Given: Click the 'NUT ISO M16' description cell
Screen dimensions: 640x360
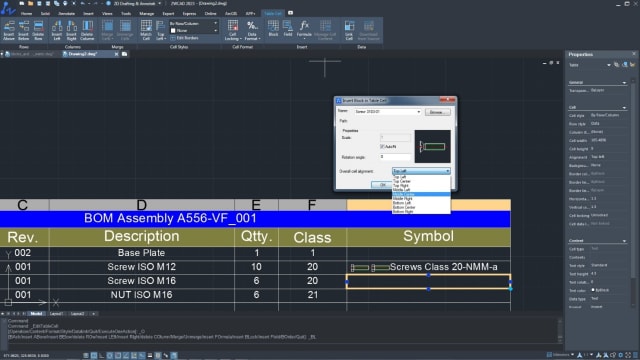Looking at the screenshot, I should (142, 295).
